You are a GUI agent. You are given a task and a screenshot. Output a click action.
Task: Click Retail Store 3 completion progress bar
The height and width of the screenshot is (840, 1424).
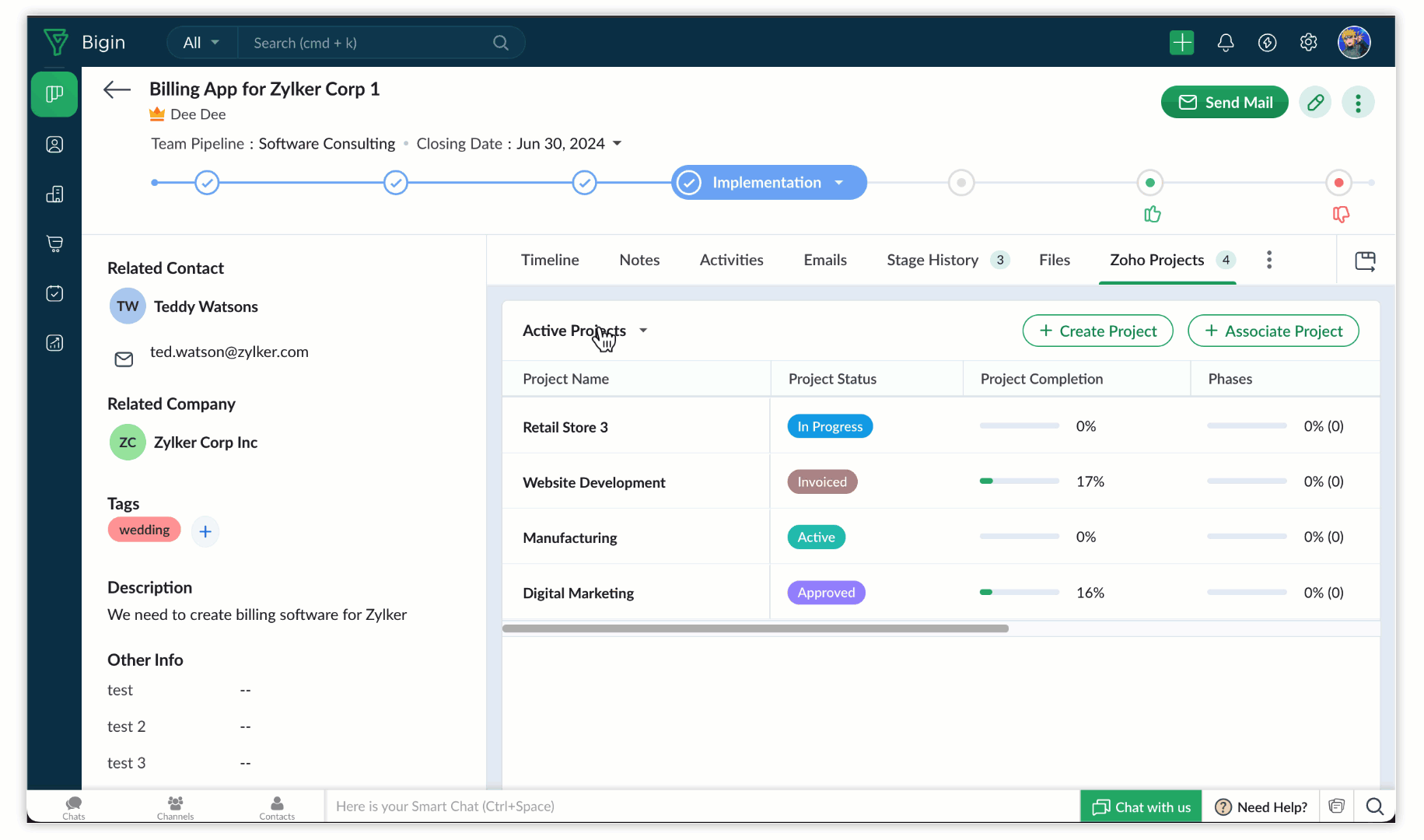[x=1019, y=426]
